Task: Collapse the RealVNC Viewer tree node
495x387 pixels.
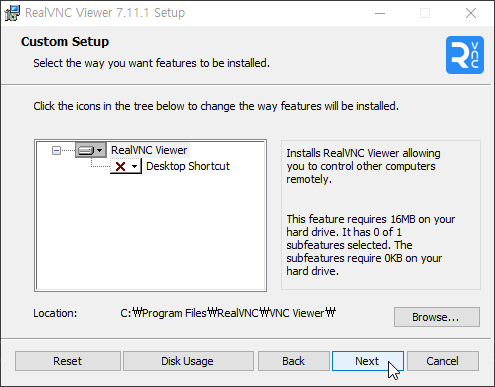Action: 56,151
